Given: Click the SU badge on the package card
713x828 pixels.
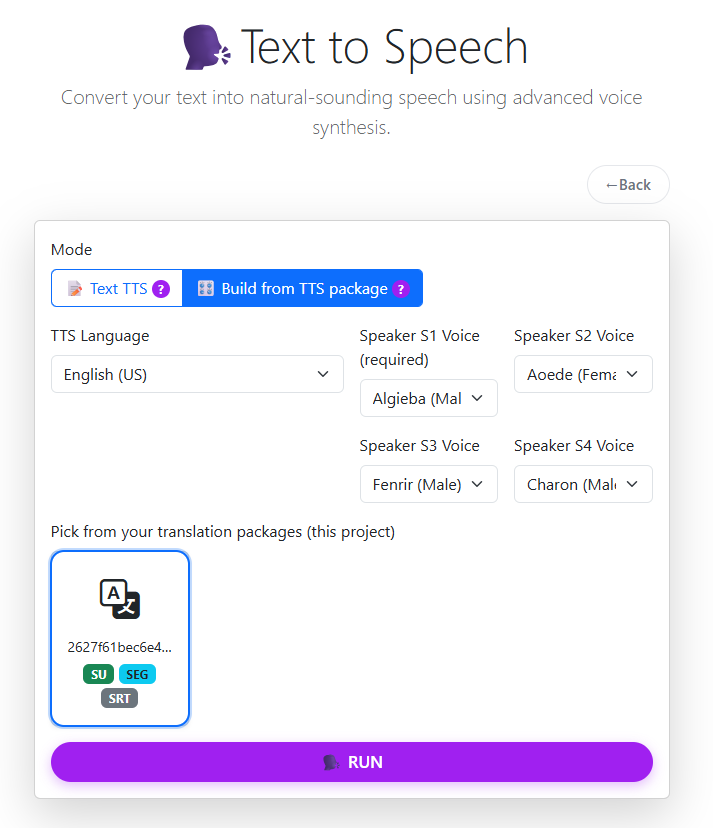Looking at the screenshot, I should [97, 674].
